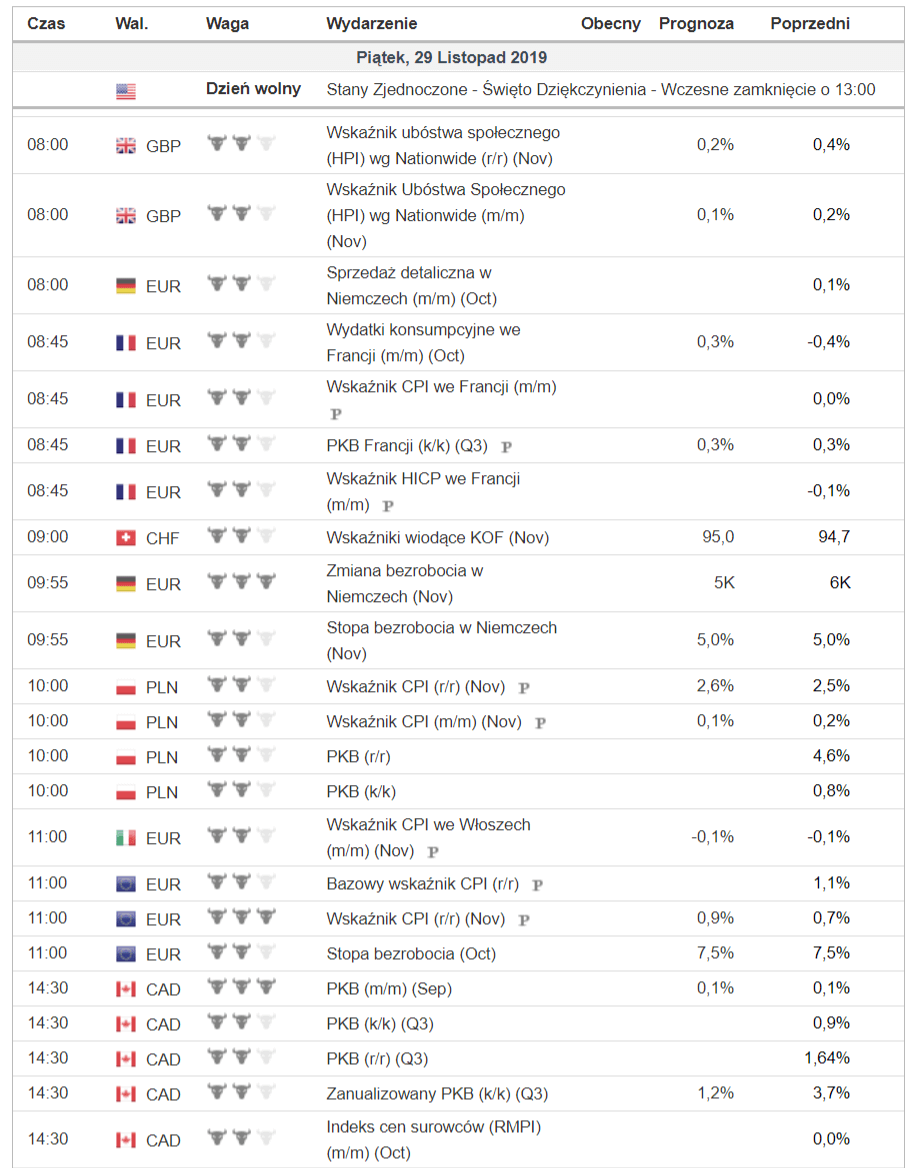The width and height of the screenshot is (908, 1168).
Task: Click the 'Piątek, 29 Listopad 2019' date row
Action: tap(452, 58)
